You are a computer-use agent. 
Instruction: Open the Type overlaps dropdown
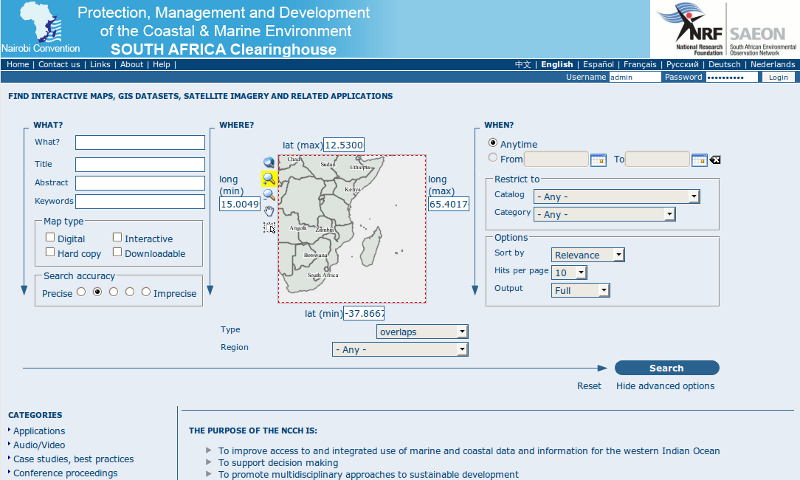click(x=422, y=332)
